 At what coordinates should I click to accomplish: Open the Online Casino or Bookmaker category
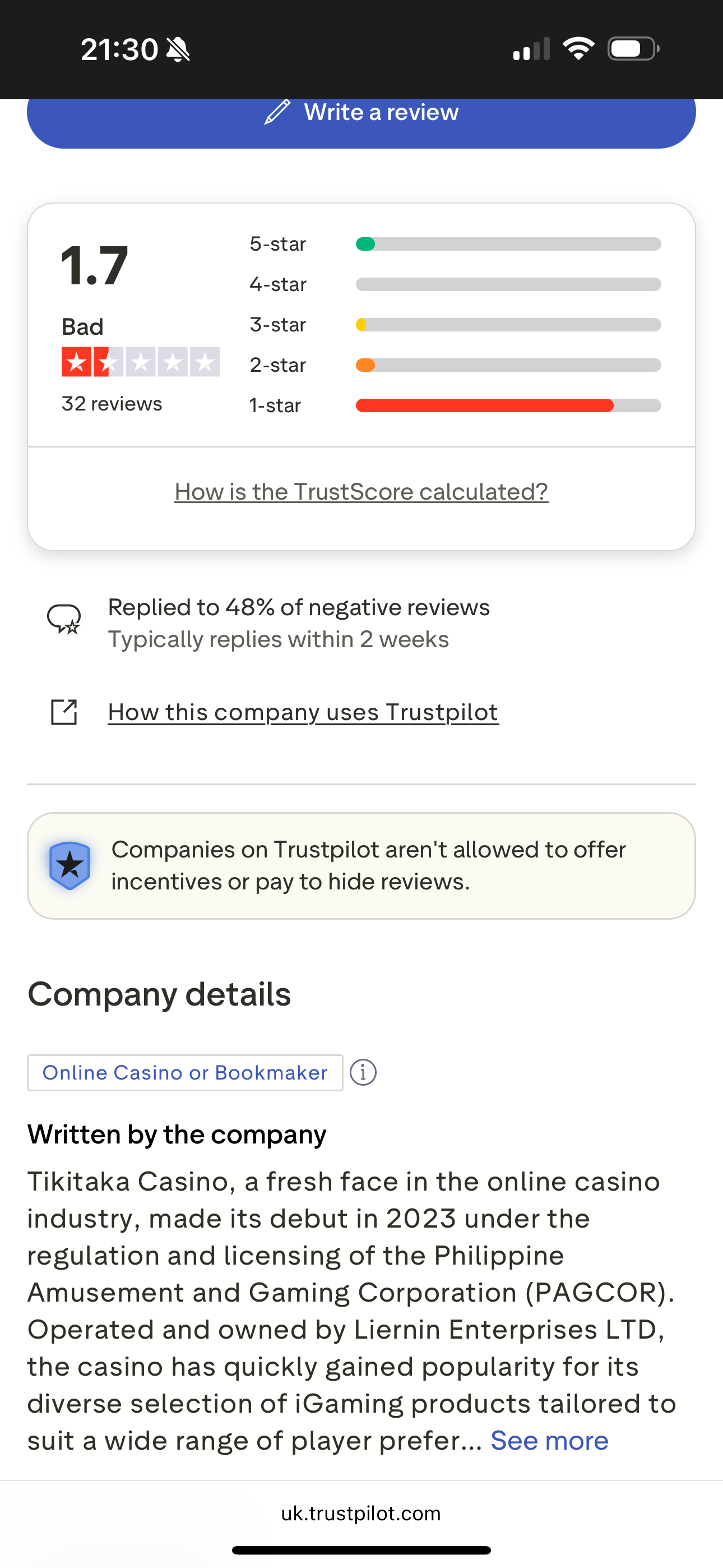coord(185,1072)
